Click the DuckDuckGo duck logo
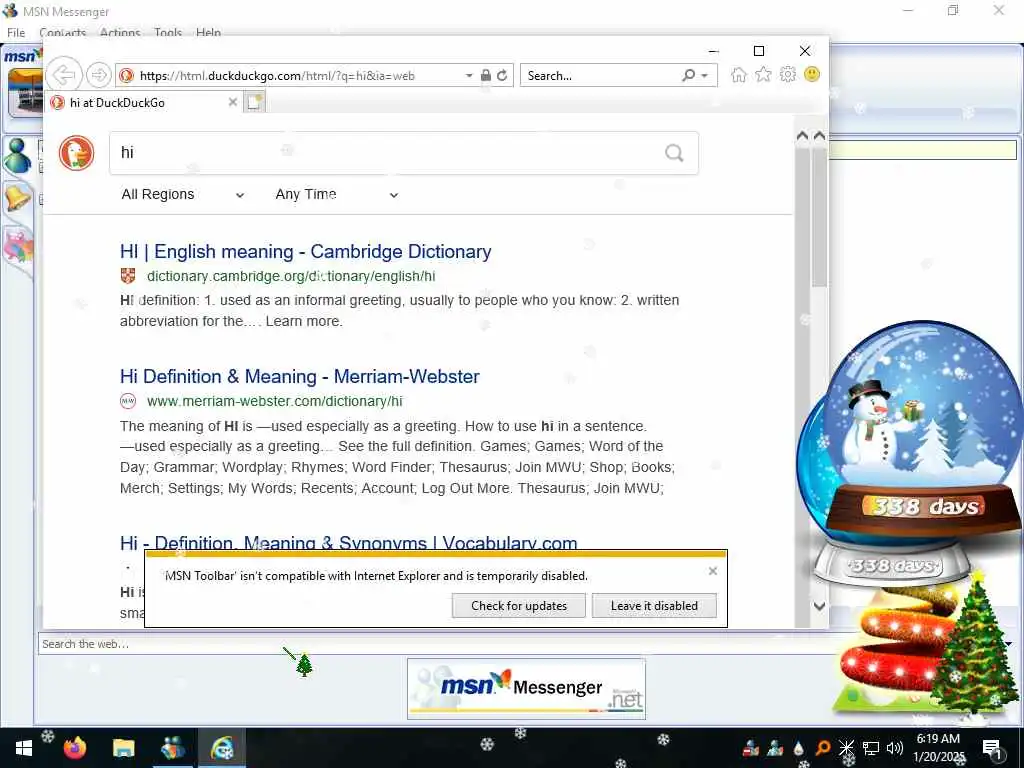 click(76, 153)
